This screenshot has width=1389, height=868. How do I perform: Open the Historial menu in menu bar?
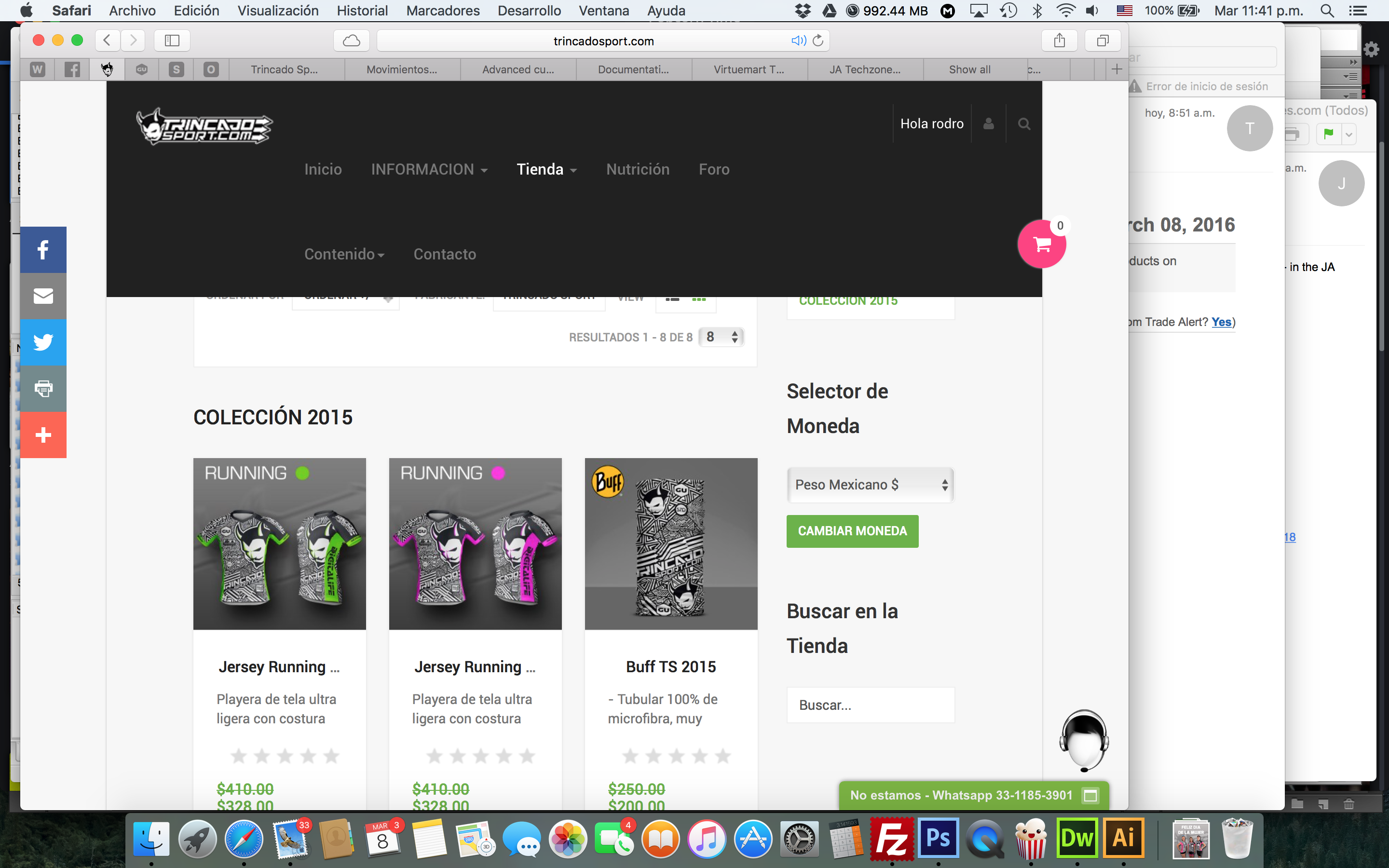pyautogui.click(x=362, y=10)
